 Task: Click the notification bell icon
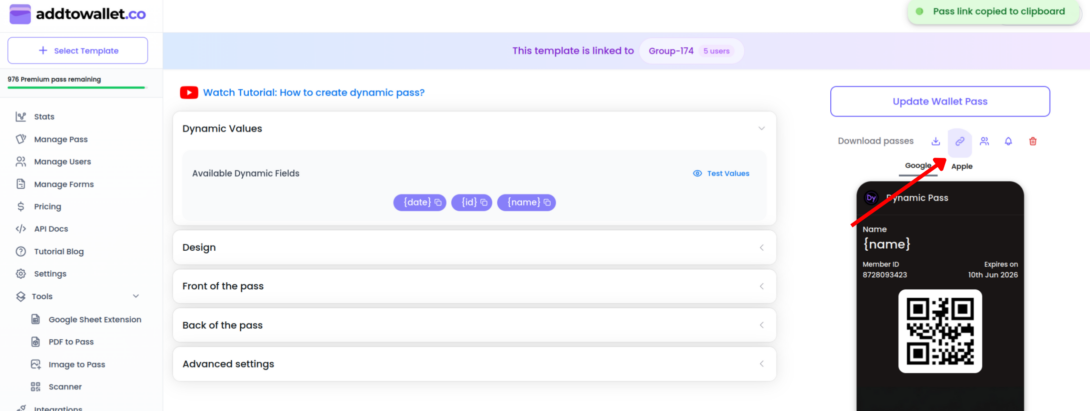coord(1008,141)
